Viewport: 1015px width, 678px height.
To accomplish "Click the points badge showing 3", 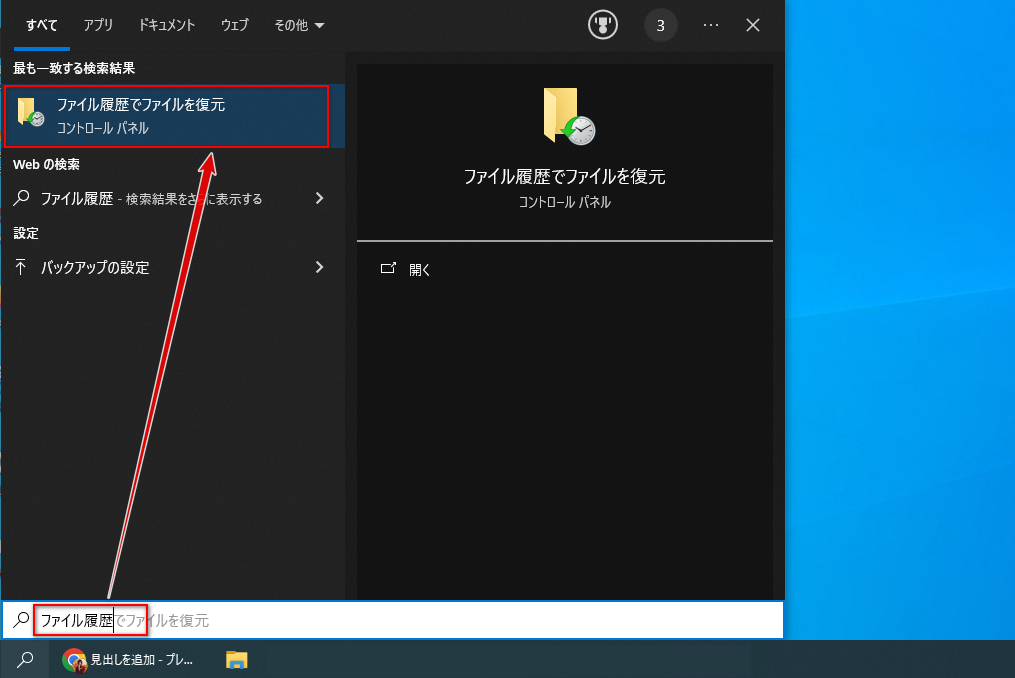I will tap(660, 25).
